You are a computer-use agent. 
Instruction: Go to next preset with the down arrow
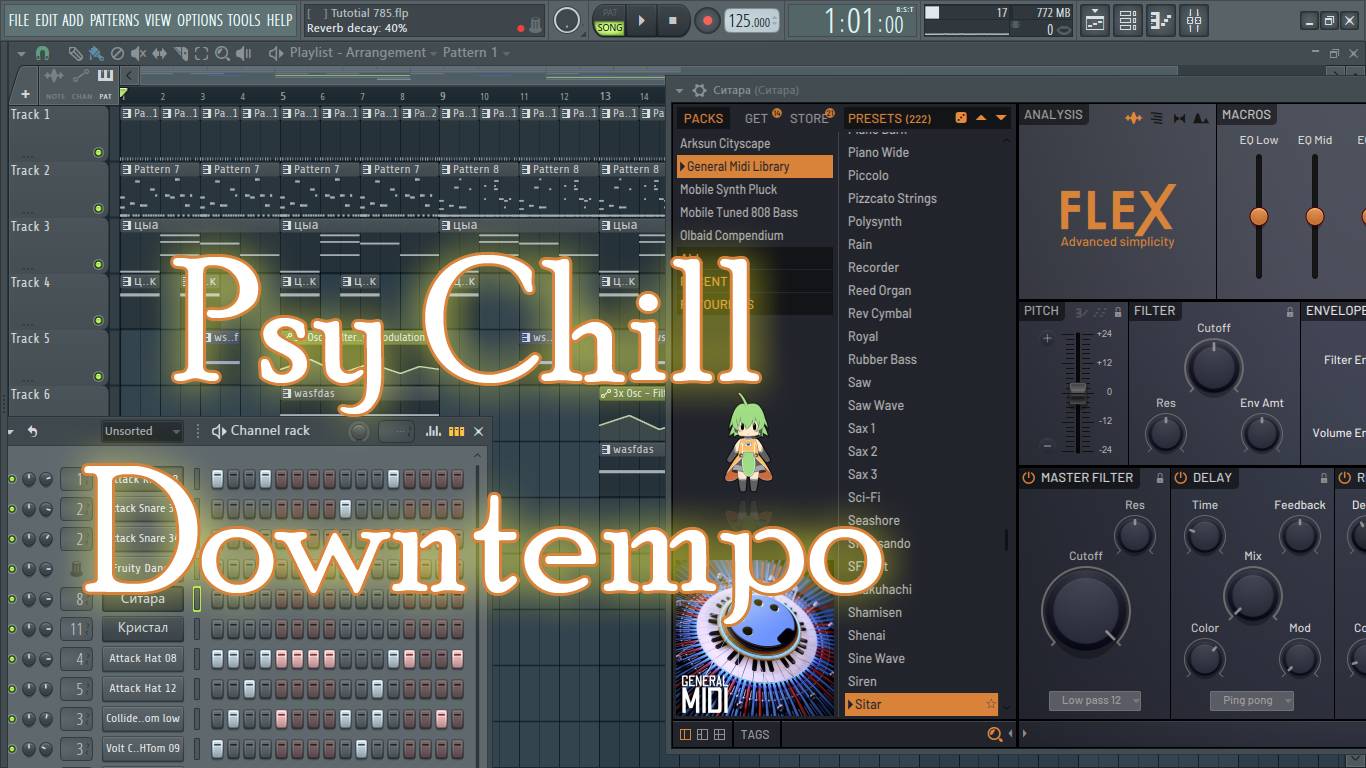click(x=1001, y=118)
